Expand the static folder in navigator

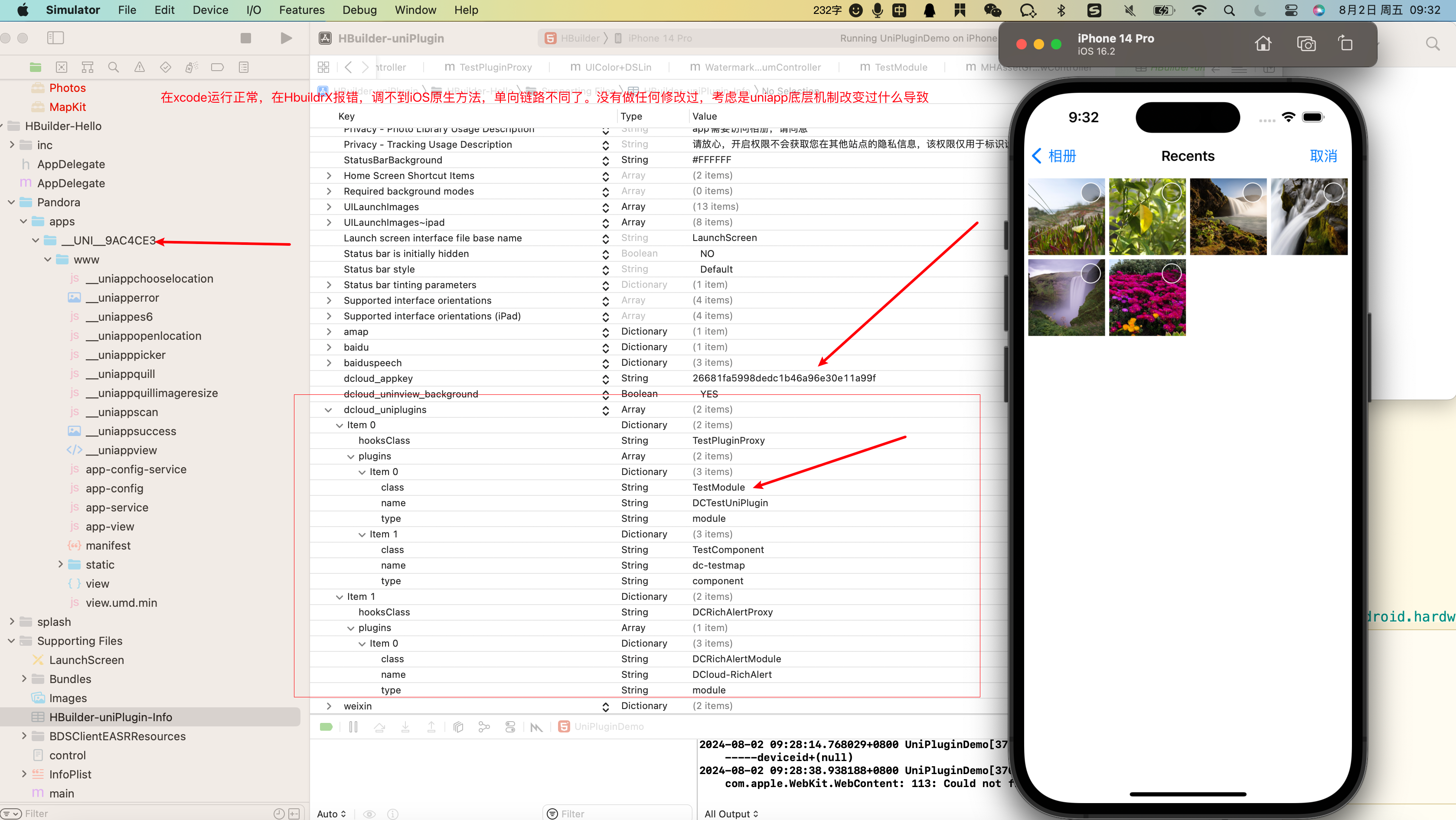(x=60, y=565)
